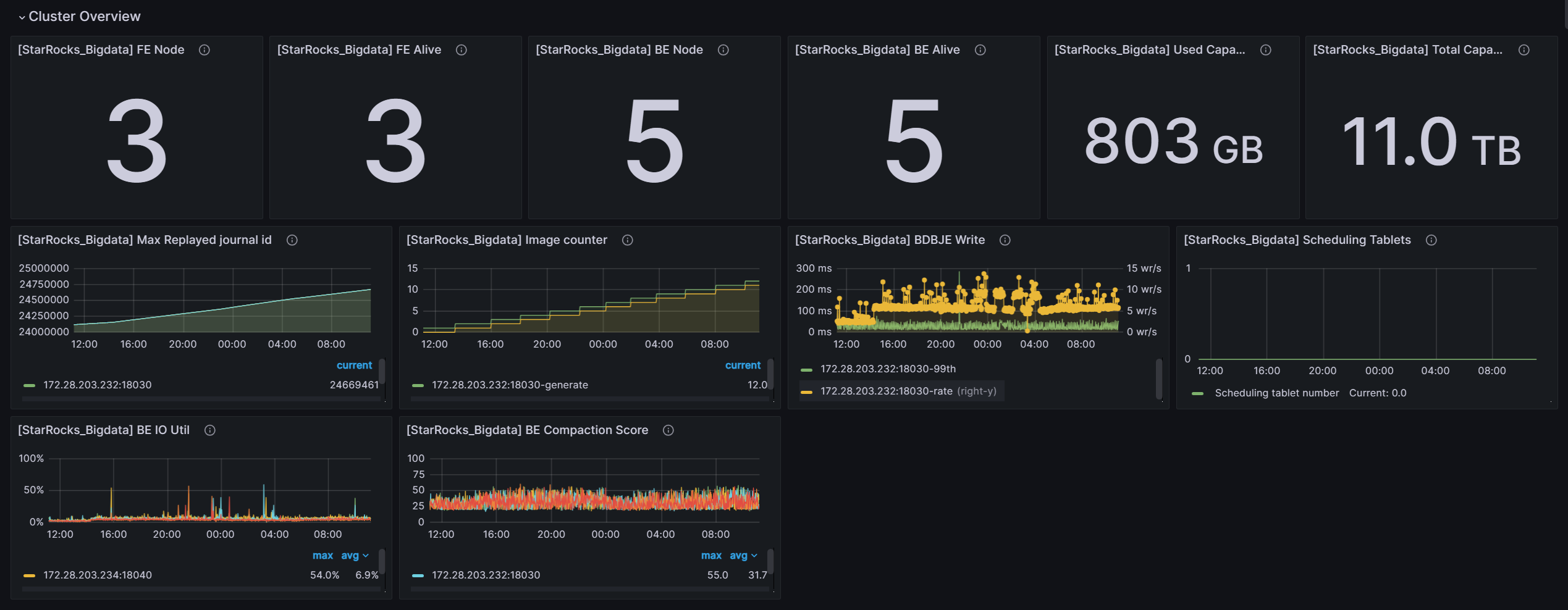This screenshot has width=1568, height=610.
Task: Click the 55.0 max compaction score value
Action: [718, 575]
